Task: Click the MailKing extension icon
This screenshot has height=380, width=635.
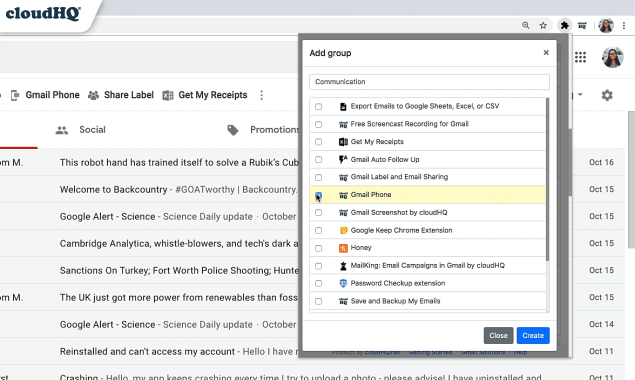Action: (x=343, y=266)
